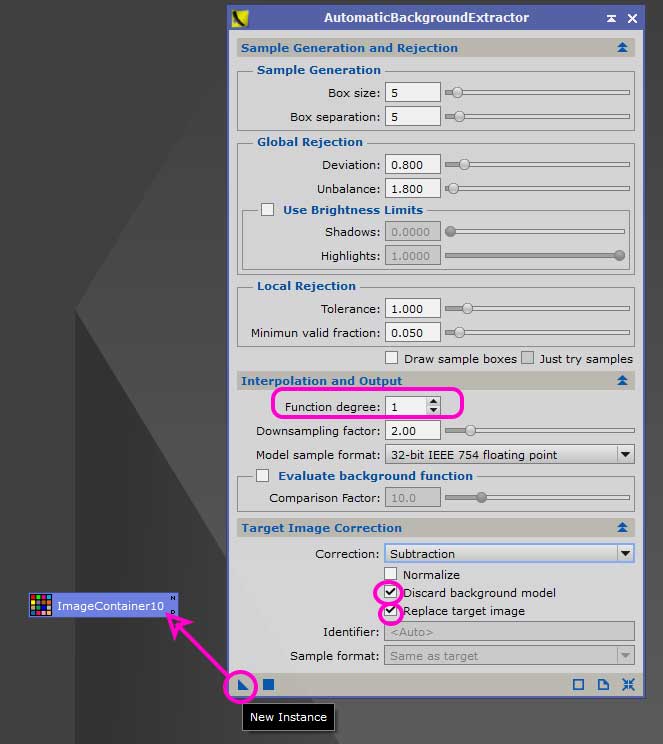Click the Tolerance slider handle
663x744 pixels.
coord(467,308)
